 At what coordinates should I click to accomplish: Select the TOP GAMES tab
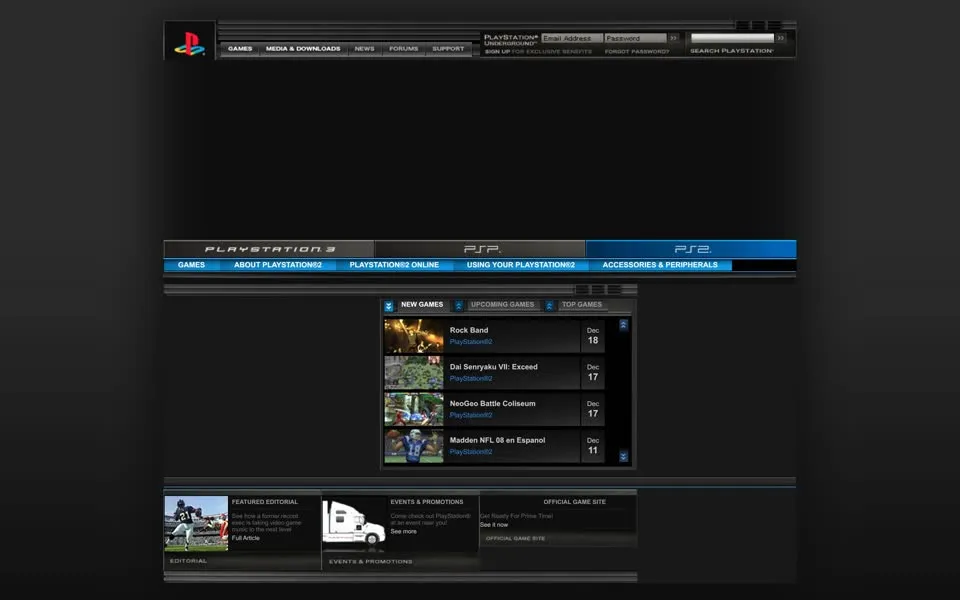[582, 305]
